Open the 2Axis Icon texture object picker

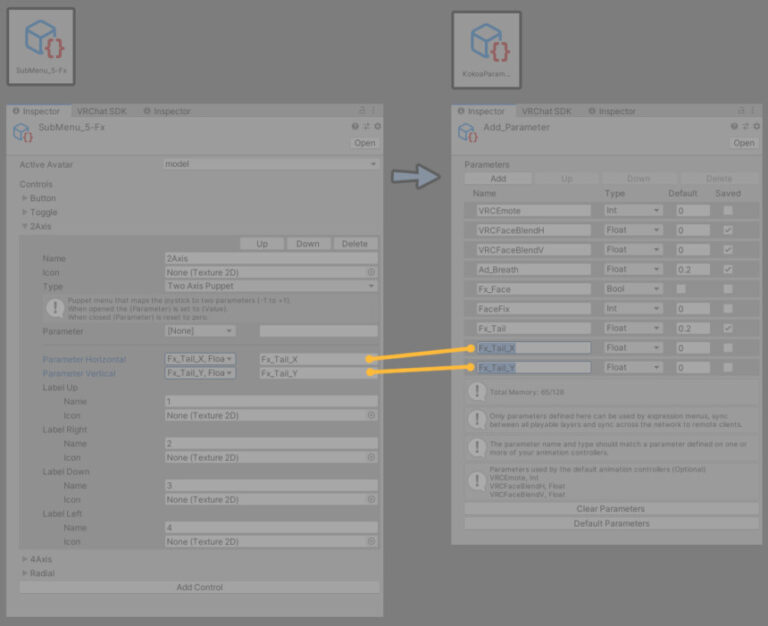coord(371,272)
